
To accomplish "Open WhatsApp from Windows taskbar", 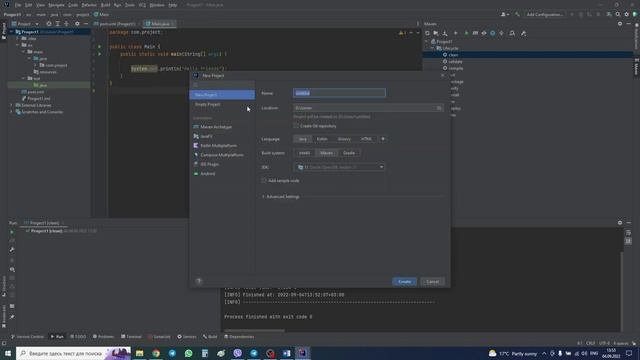I will pyautogui.click(x=189, y=353).
